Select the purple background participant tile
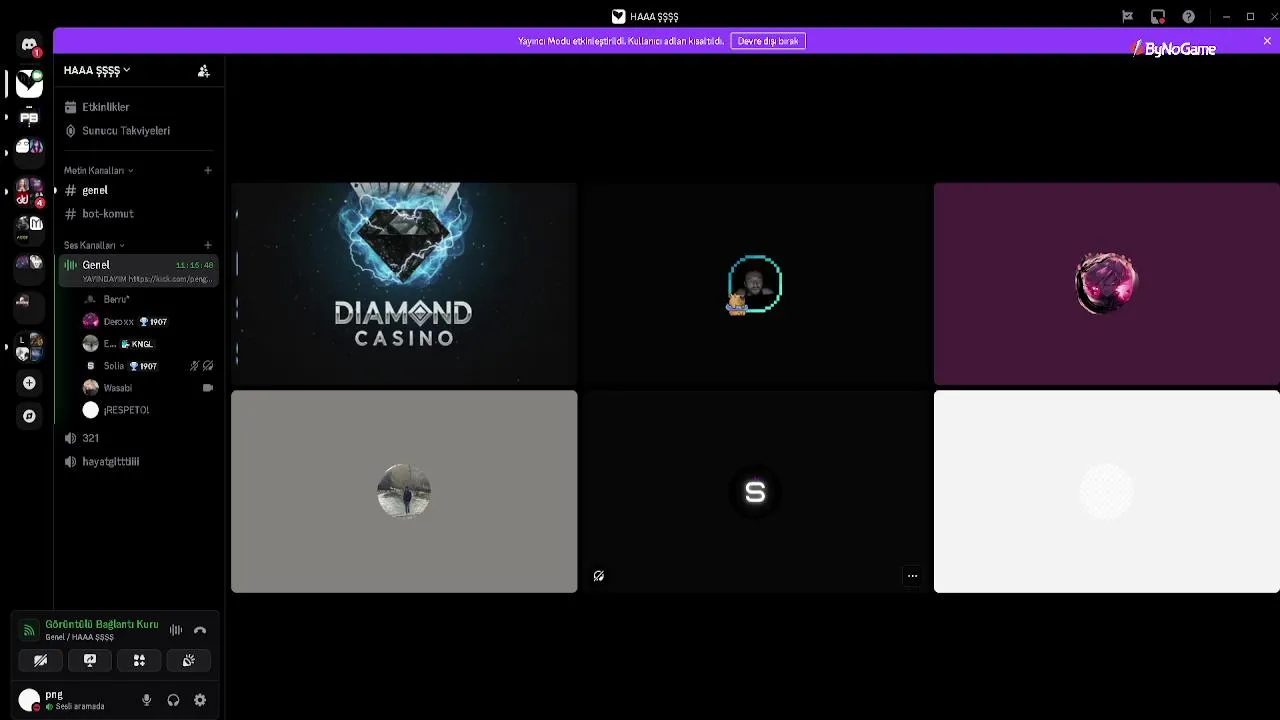This screenshot has height=720, width=1280. coord(1106,283)
